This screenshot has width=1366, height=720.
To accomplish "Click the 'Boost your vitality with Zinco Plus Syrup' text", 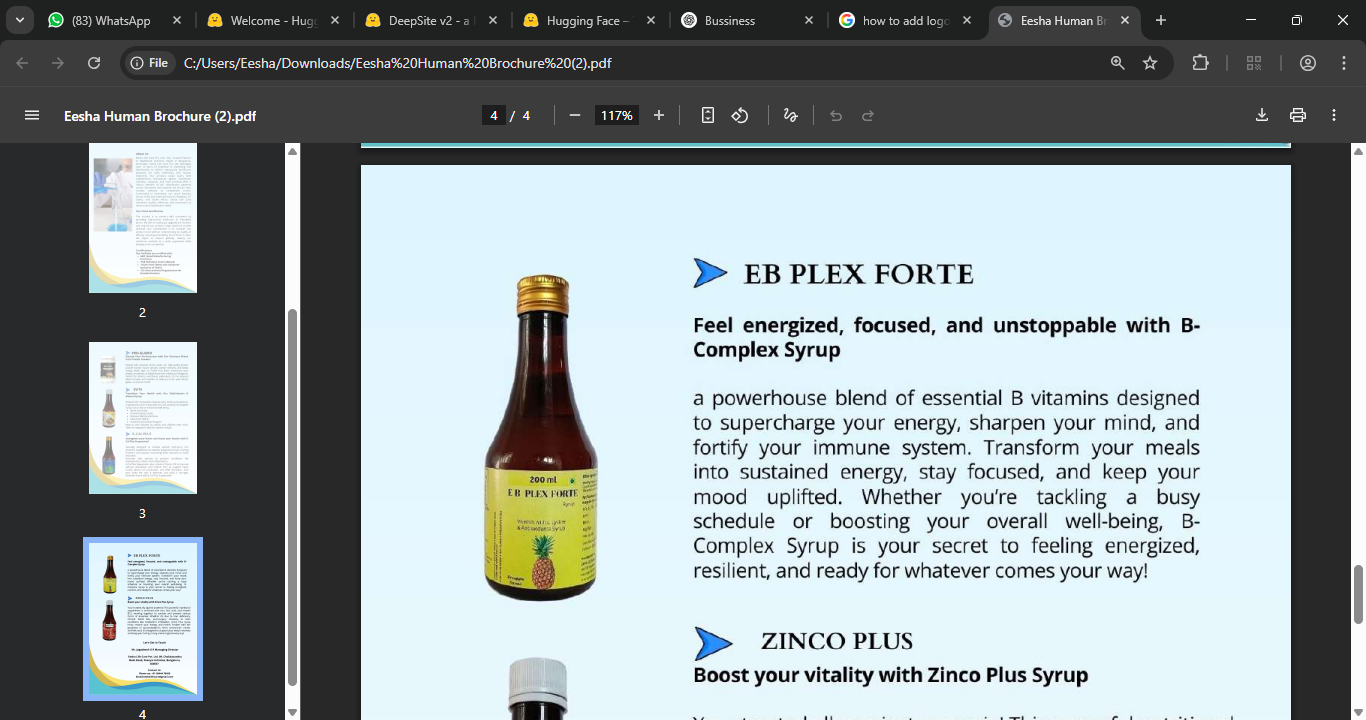I will pyautogui.click(x=890, y=675).
